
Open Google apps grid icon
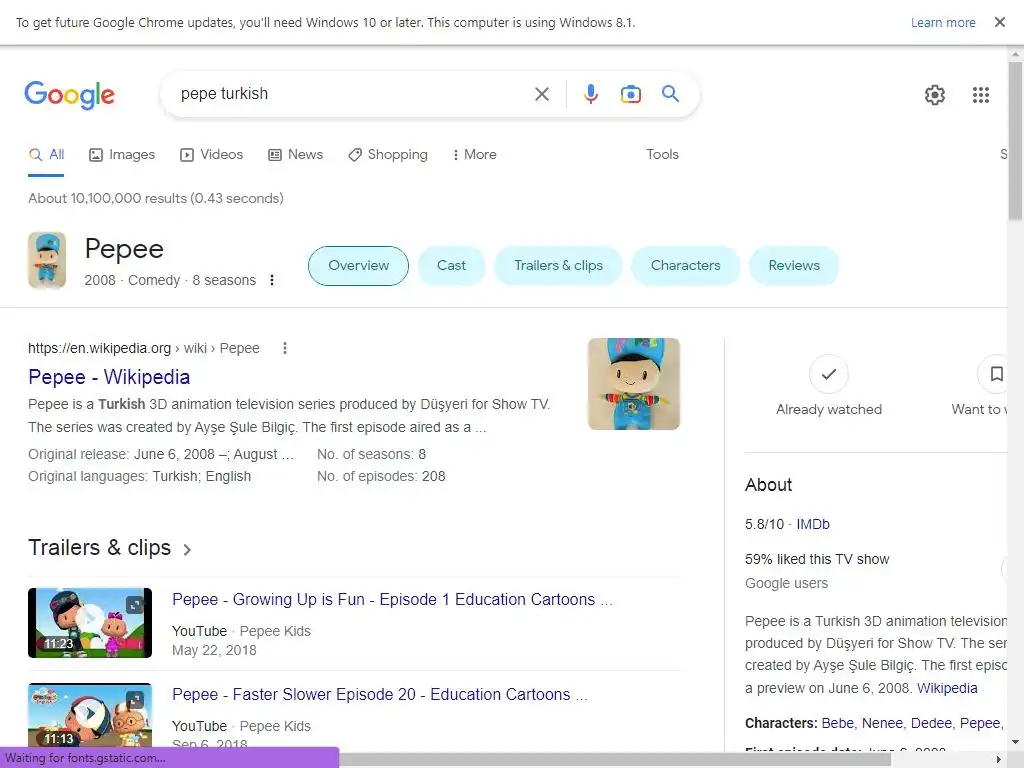pos(980,95)
